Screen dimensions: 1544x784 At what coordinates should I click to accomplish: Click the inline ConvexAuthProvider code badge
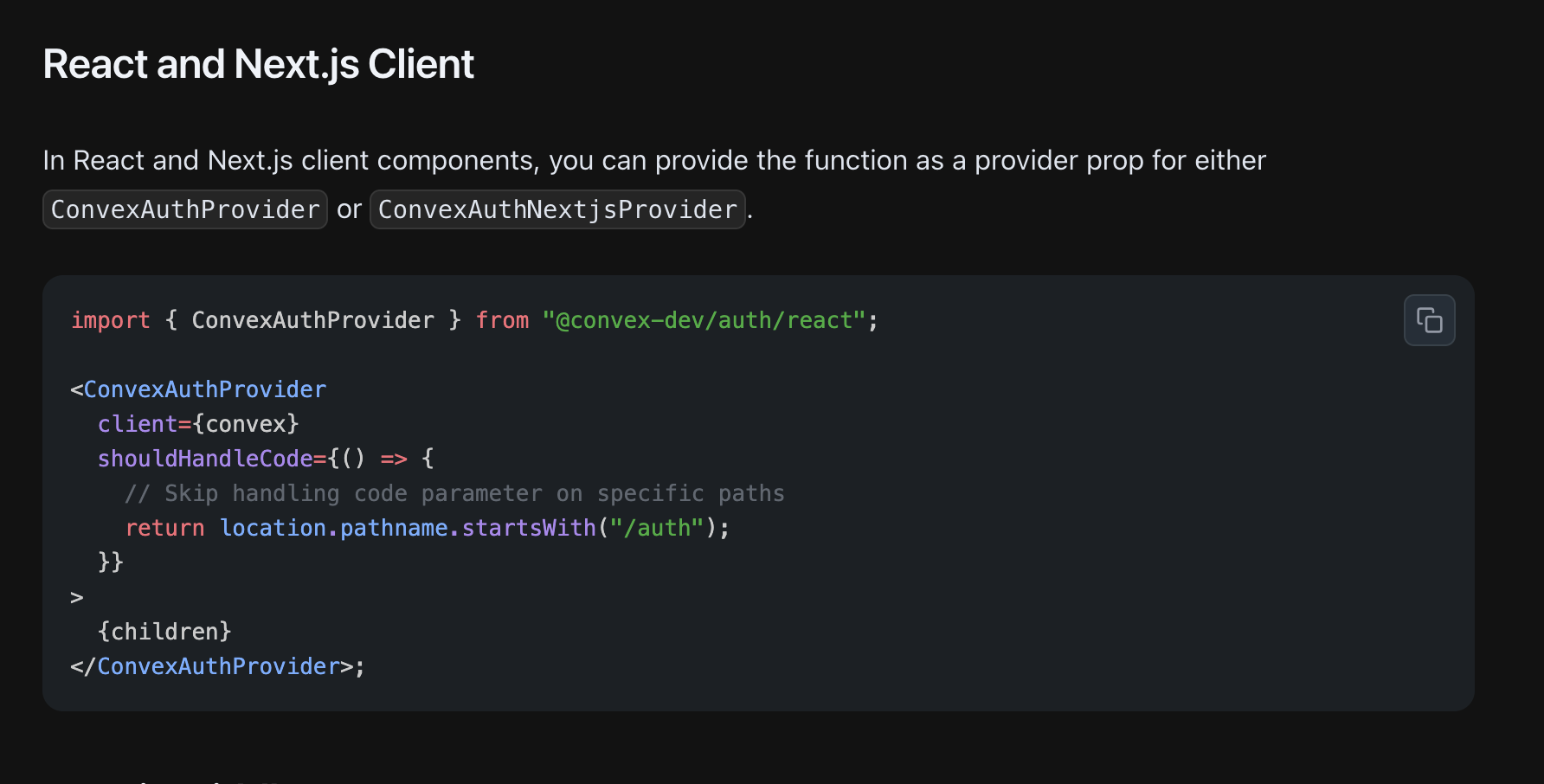(185, 209)
